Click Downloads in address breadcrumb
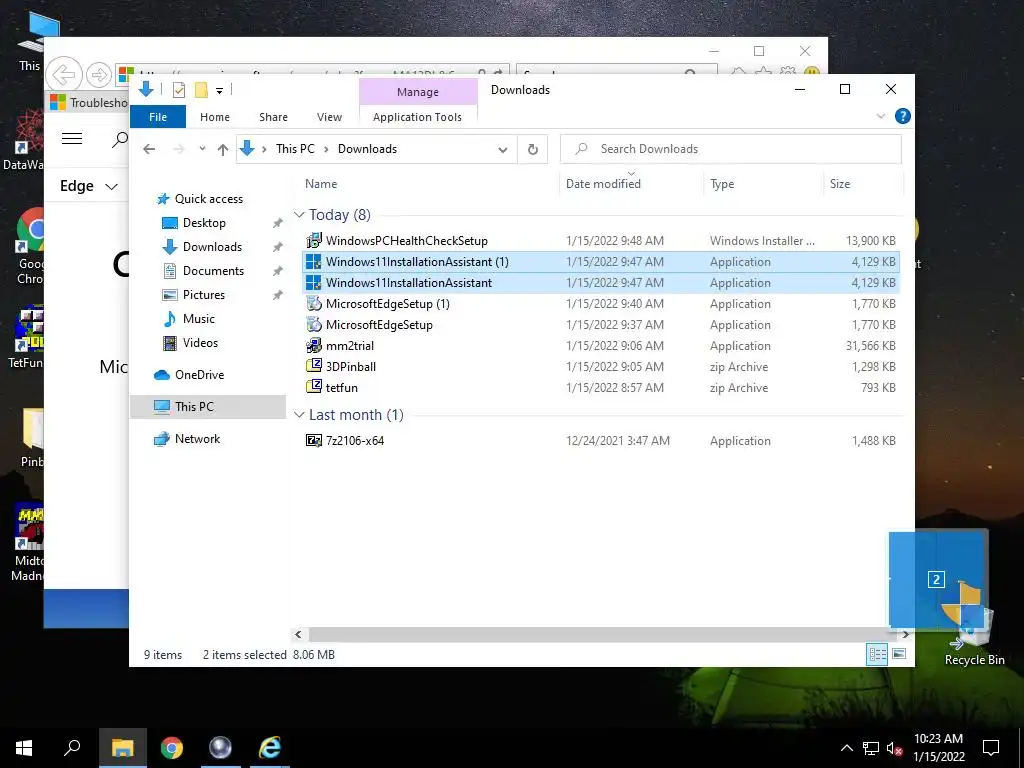 point(367,149)
